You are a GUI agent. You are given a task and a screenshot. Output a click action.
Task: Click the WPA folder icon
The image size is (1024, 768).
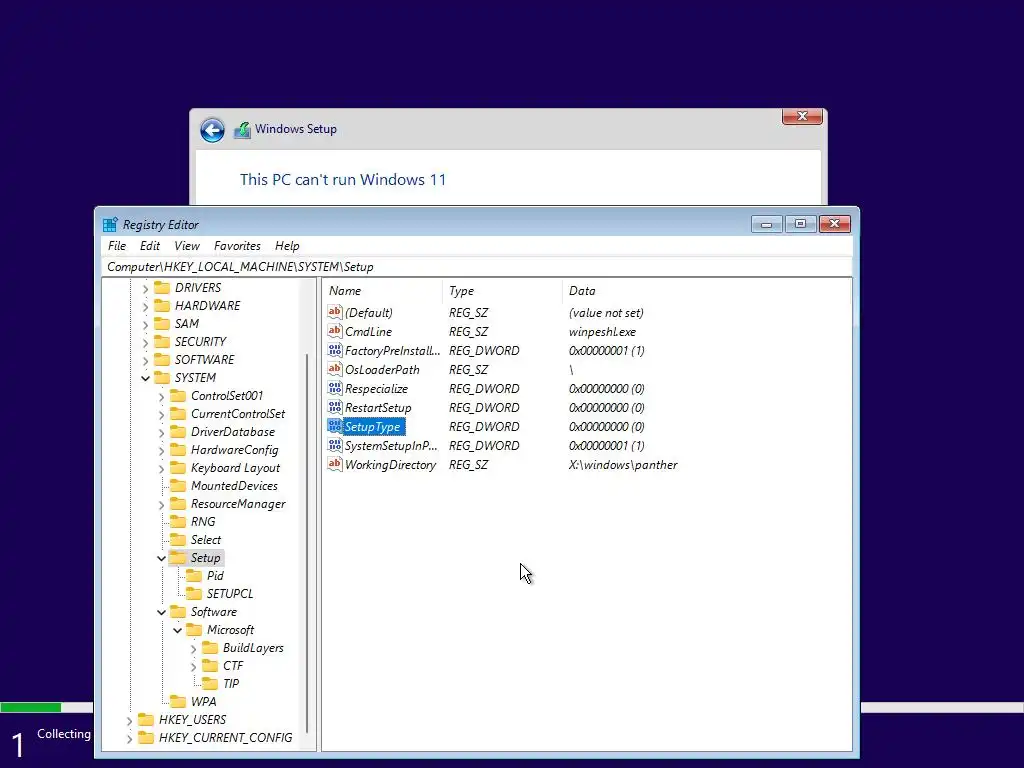(x=178, y=701)
